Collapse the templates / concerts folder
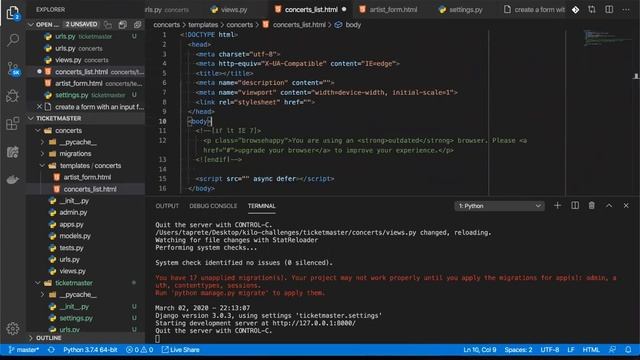The height and width of the screenshot is (360, 640). click(42, 165)
